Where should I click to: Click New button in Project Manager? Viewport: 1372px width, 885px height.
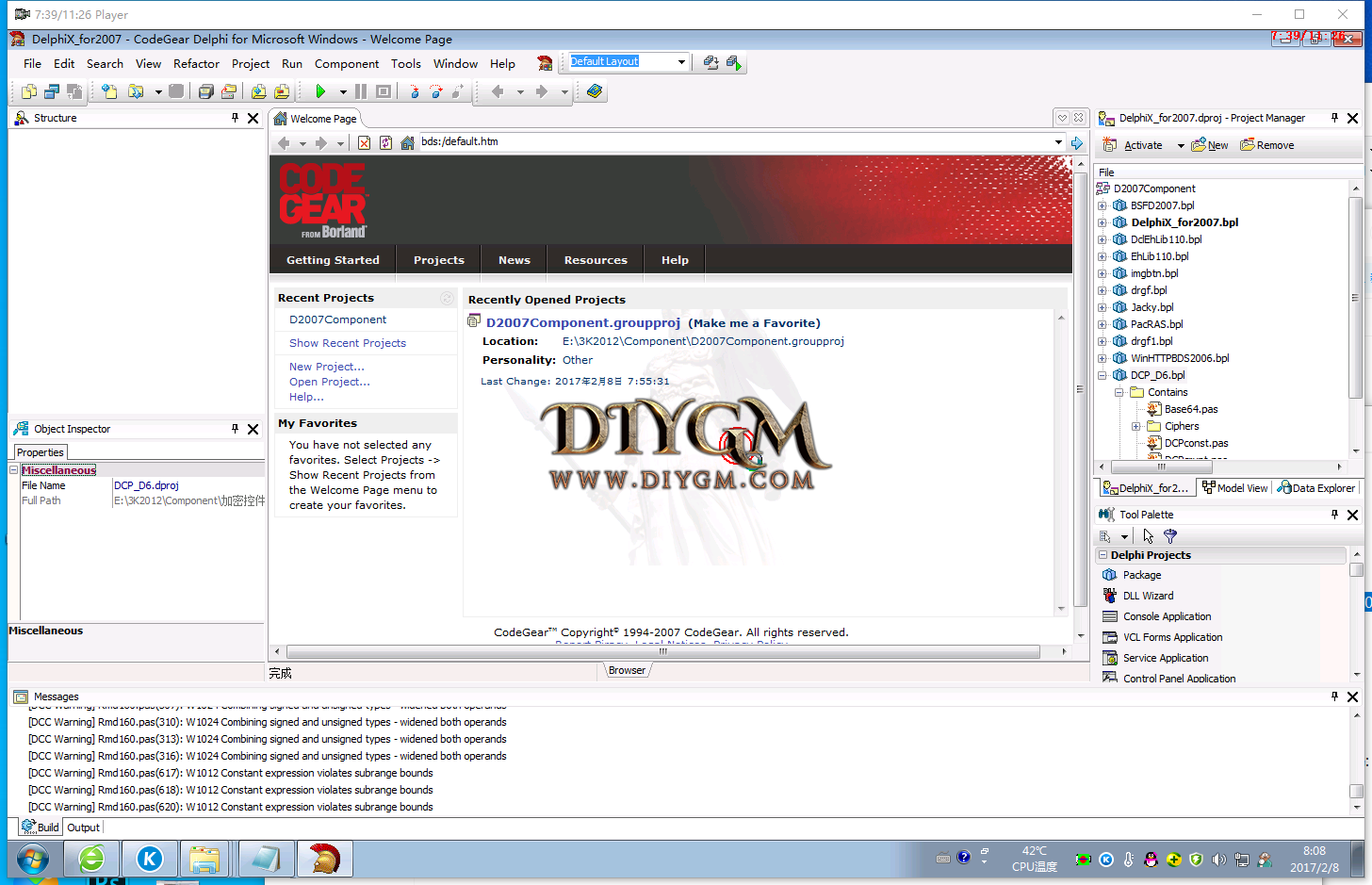[1210, 145]
